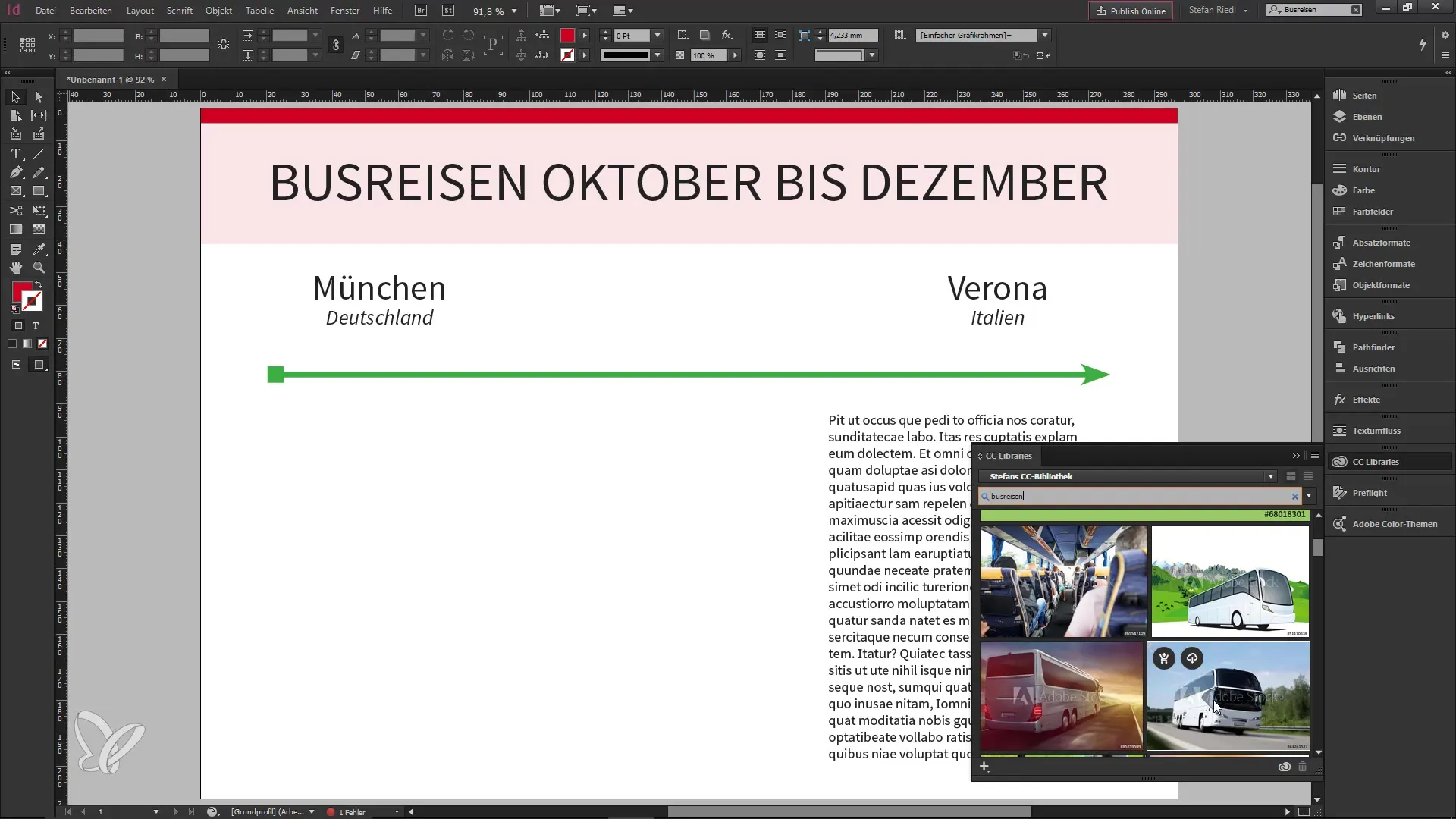This screenshot has height=819, width=1456.
Task: Select the Rectangle tool
Action: click(39, 191)
